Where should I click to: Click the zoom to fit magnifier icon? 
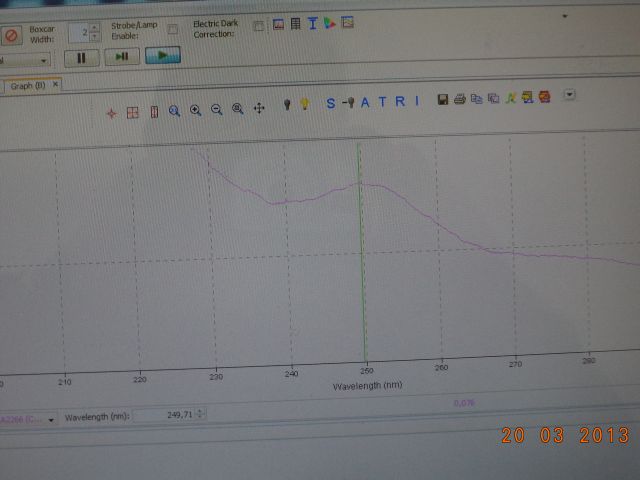[x=238, y=109]
